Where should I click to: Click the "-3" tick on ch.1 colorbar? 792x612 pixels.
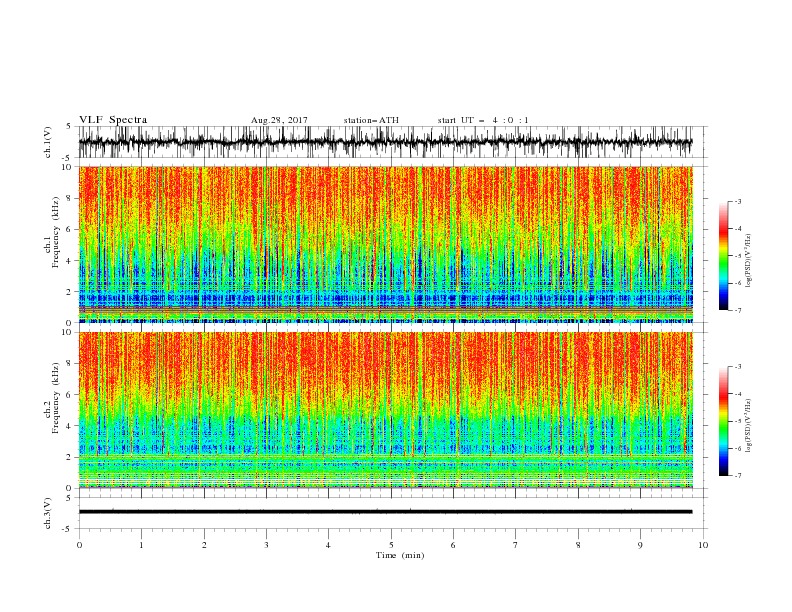(x=737, y=201)
